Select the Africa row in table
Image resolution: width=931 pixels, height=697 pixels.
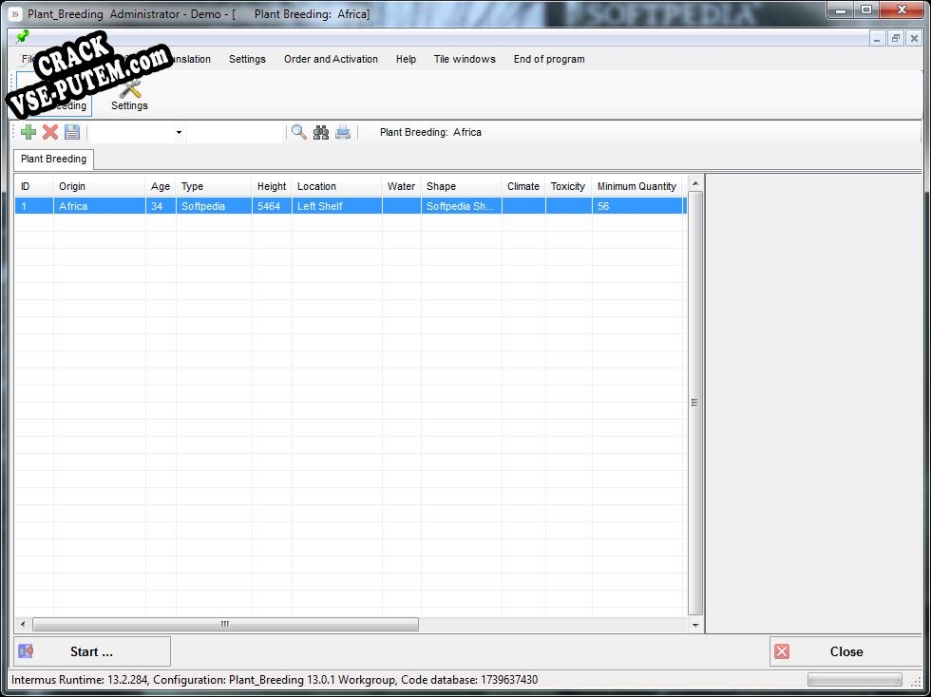350,206
